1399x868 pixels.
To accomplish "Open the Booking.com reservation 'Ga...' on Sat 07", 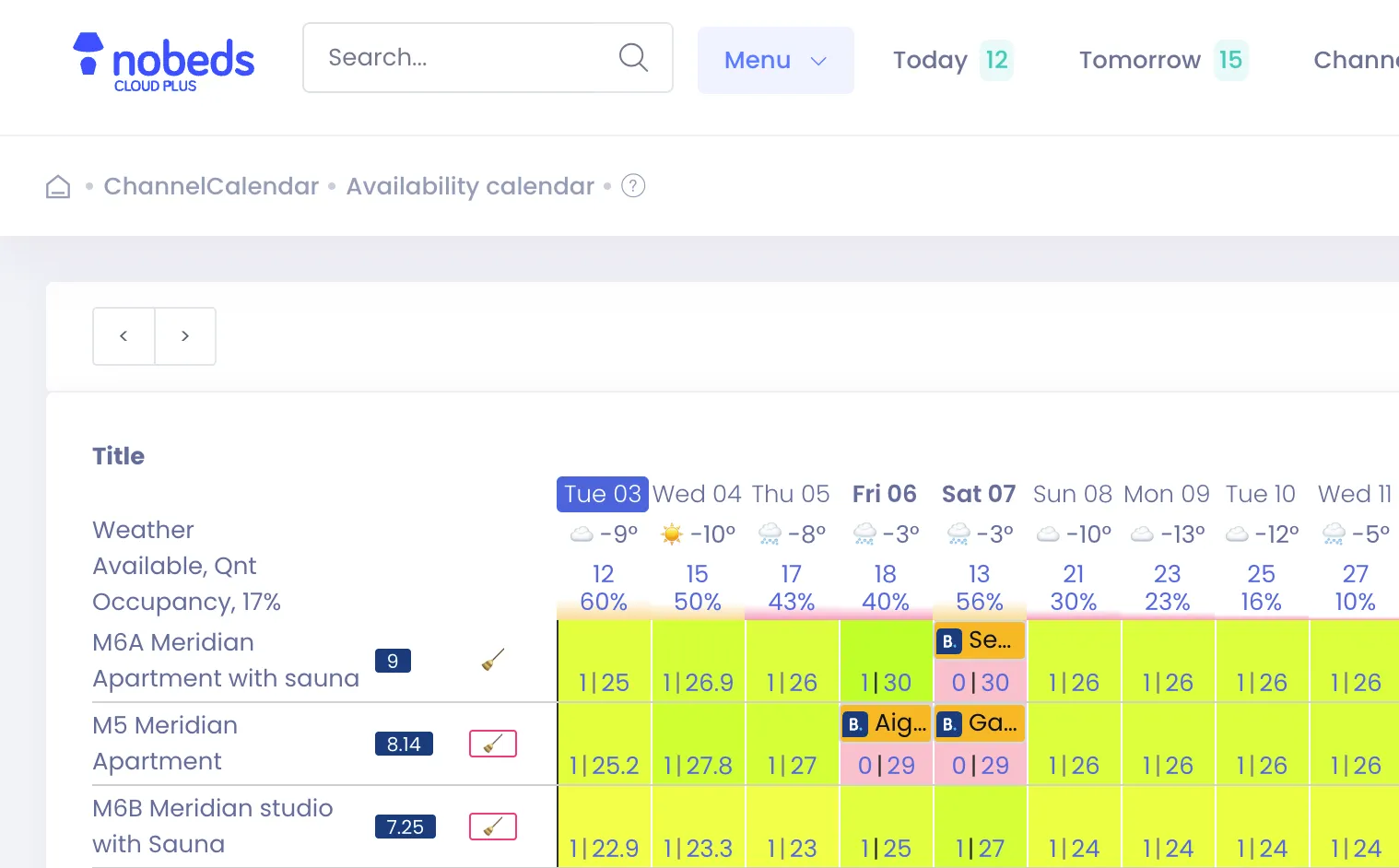I will coord(980,723).
